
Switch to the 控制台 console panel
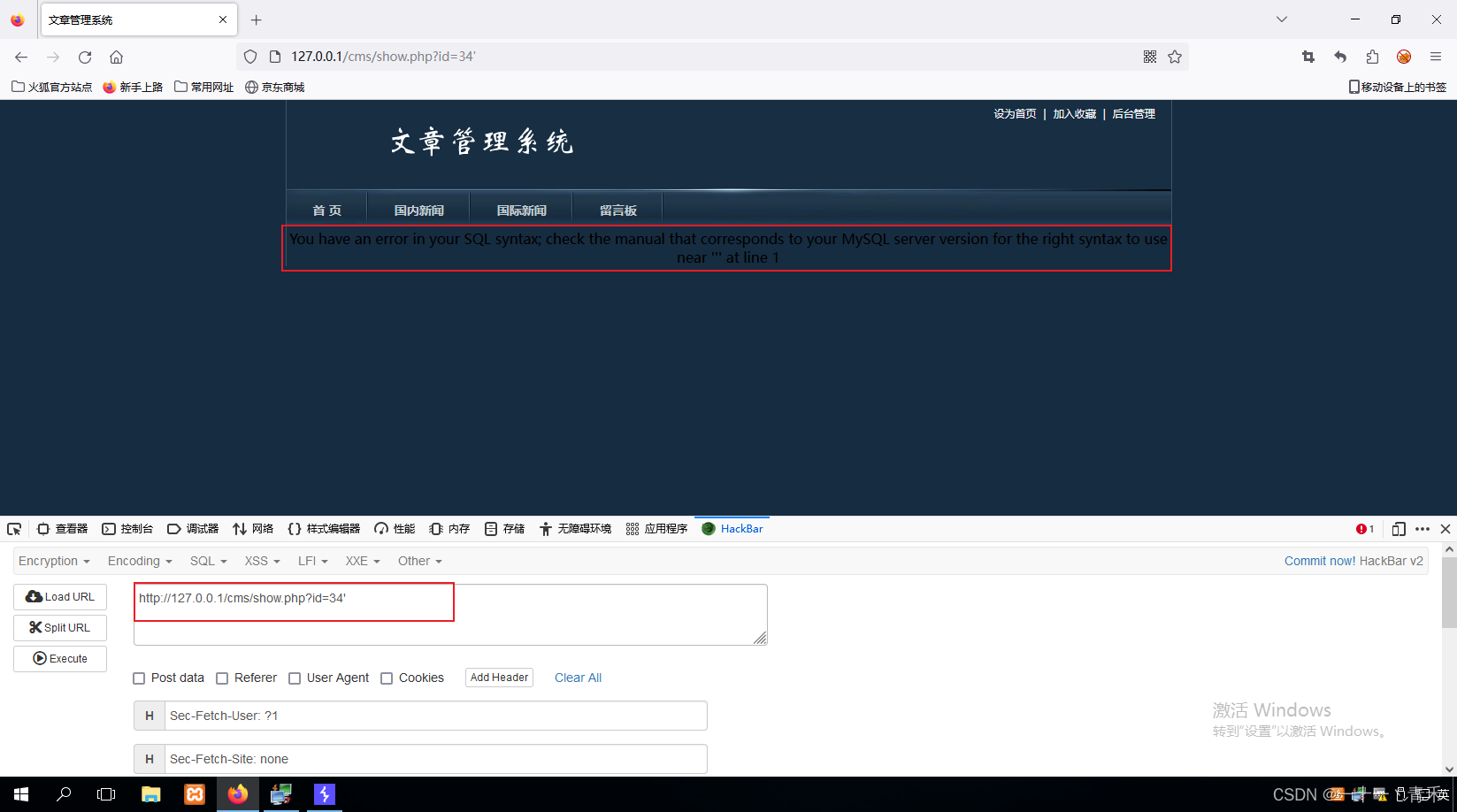point(127,529)
